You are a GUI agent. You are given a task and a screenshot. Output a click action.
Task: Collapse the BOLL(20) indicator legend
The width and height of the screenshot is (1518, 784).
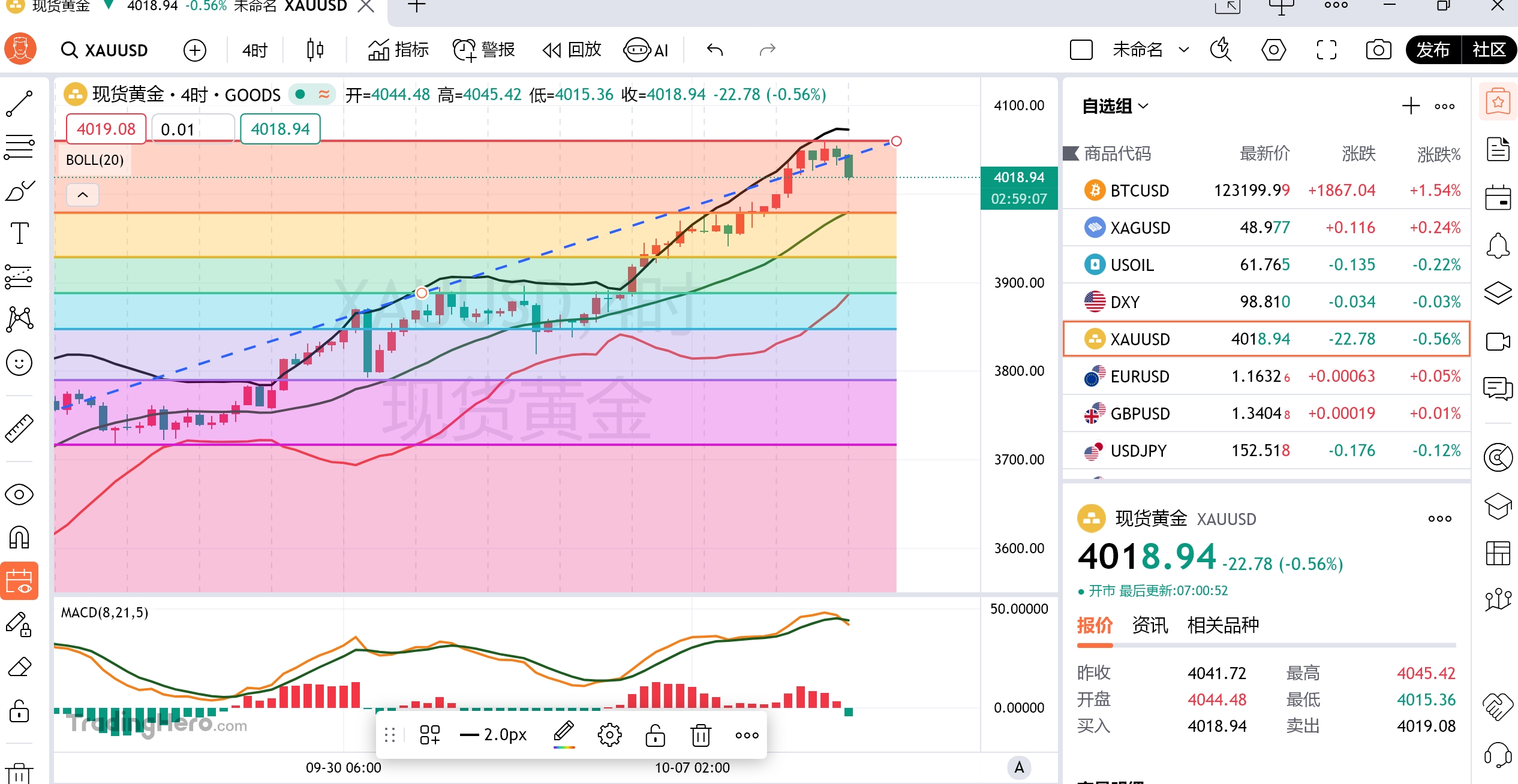click(83, 195)
